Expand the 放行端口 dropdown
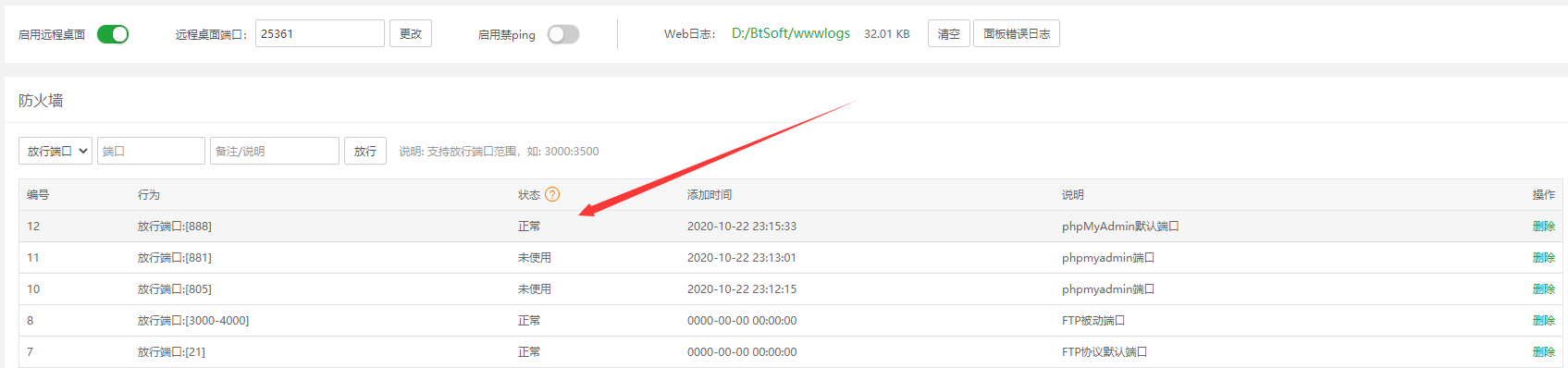This screenshot has height=368, width=1568. pyautogui.click(x=56, y=151)
